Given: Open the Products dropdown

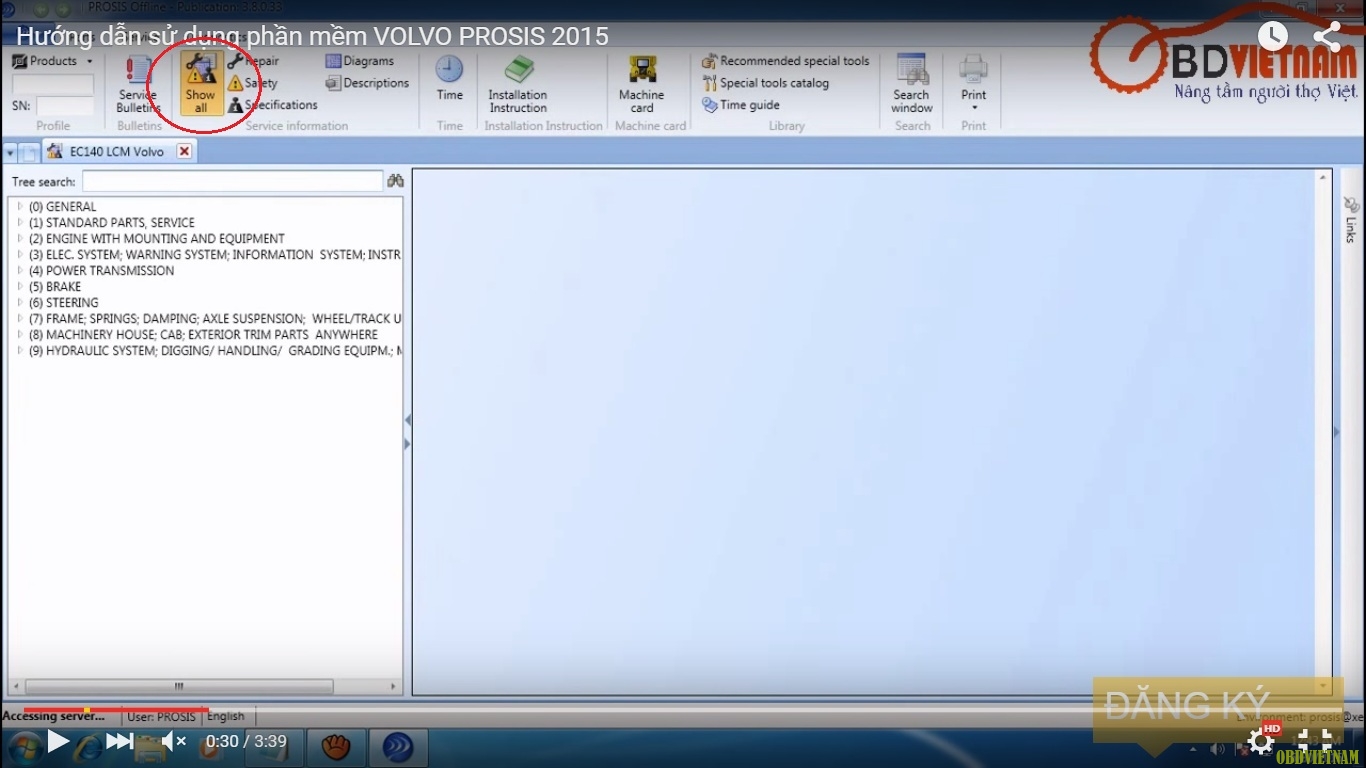Looking at the screenshot, I should [53, 61].
